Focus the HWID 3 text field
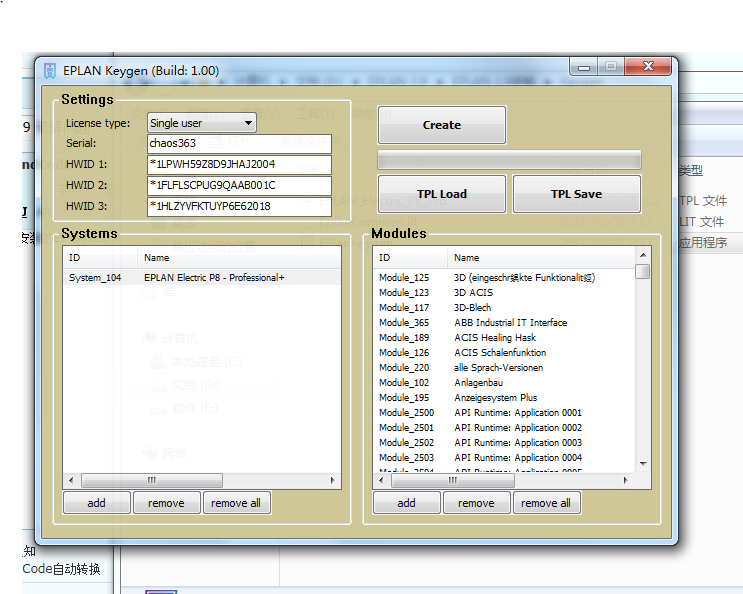The width and height of the screenshot is (743, 594). [239, 207]
